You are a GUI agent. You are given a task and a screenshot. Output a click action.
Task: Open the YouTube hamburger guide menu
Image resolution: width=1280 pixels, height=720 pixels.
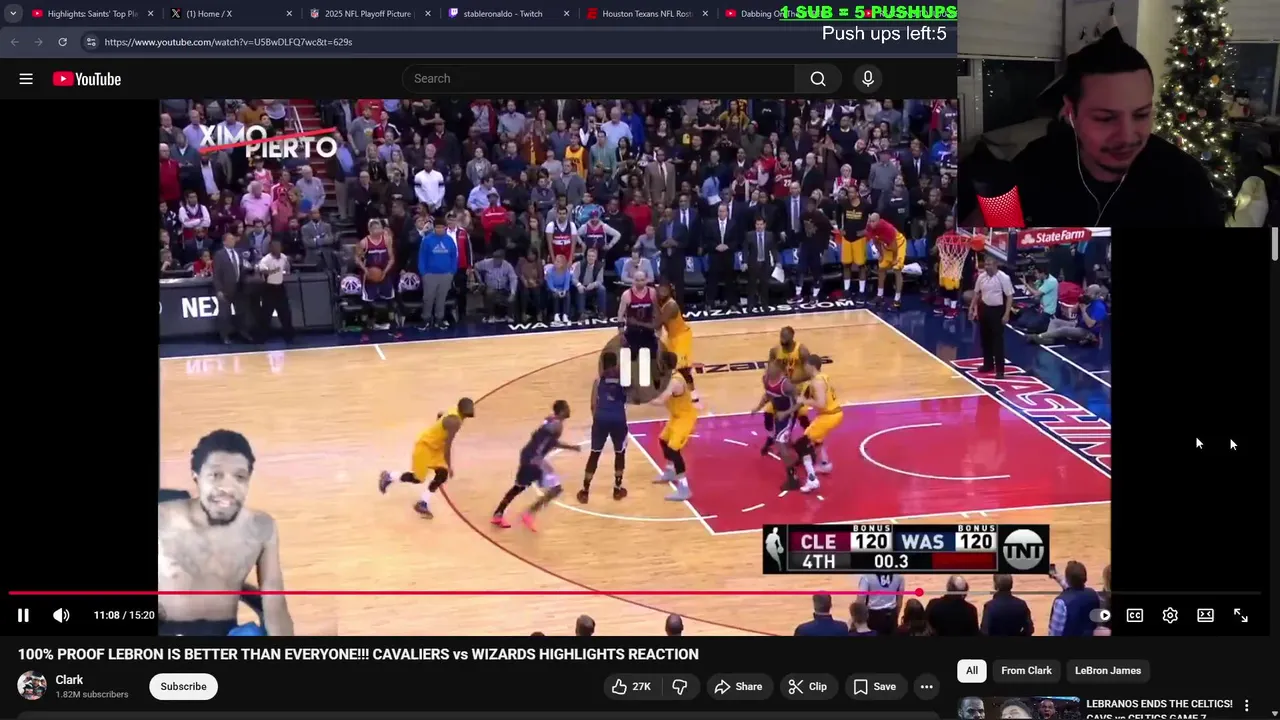click(x=26, y=79)
